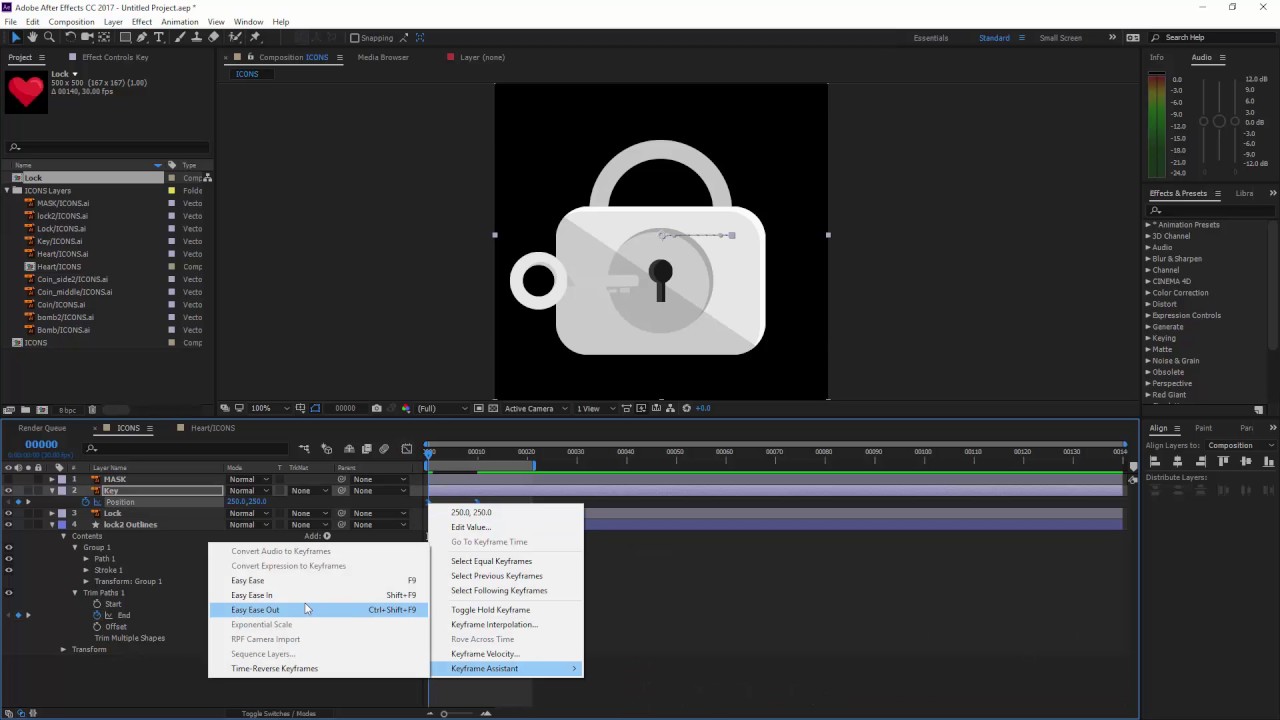Collapse the Contents group
The image size is (1280, 720).
[63, 536]
